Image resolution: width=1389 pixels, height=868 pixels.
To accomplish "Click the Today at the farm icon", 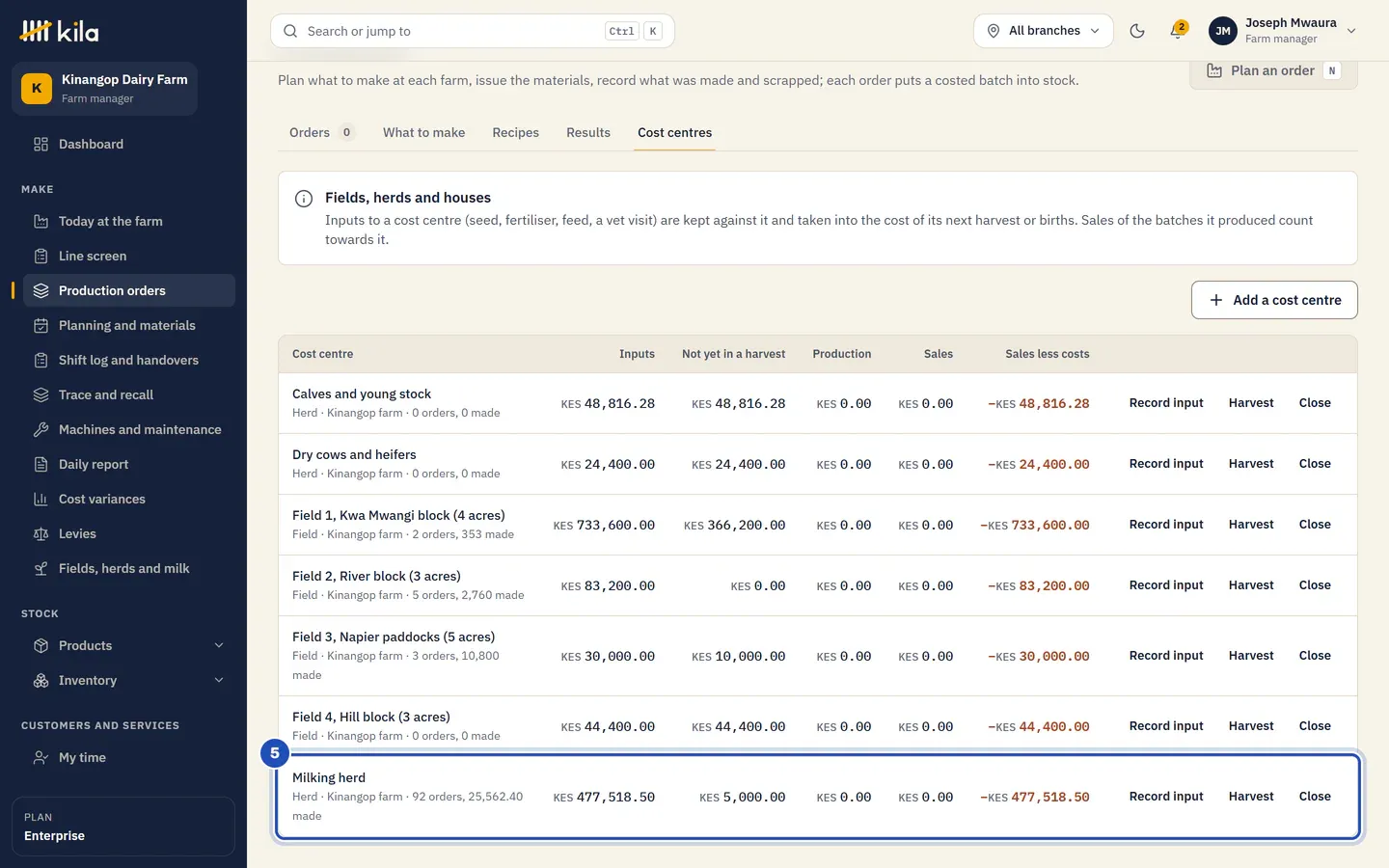I will [41, 221].
